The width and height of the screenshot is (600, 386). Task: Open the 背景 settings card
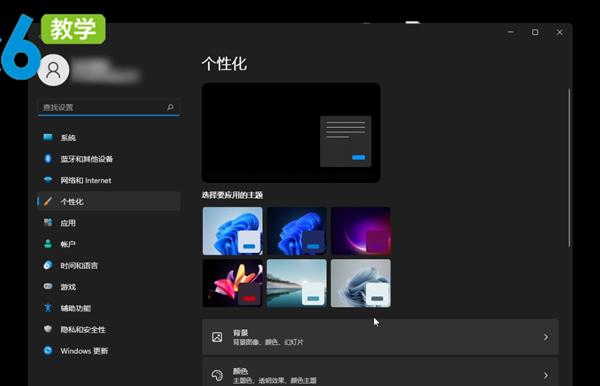click(x=380, y=337)
